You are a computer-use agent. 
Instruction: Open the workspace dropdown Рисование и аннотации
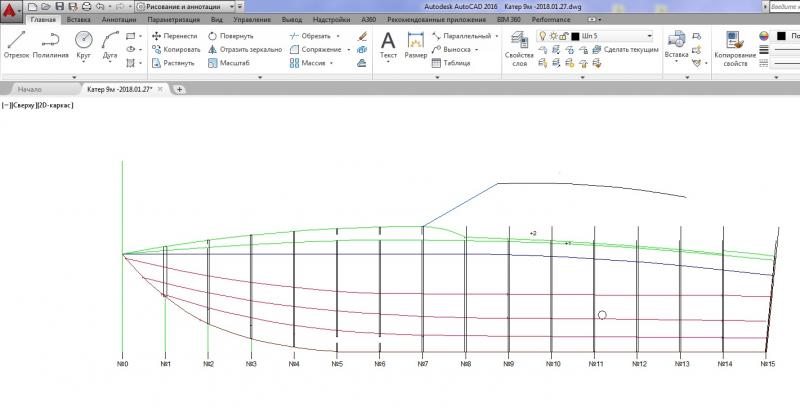click(x=184, y=6)
